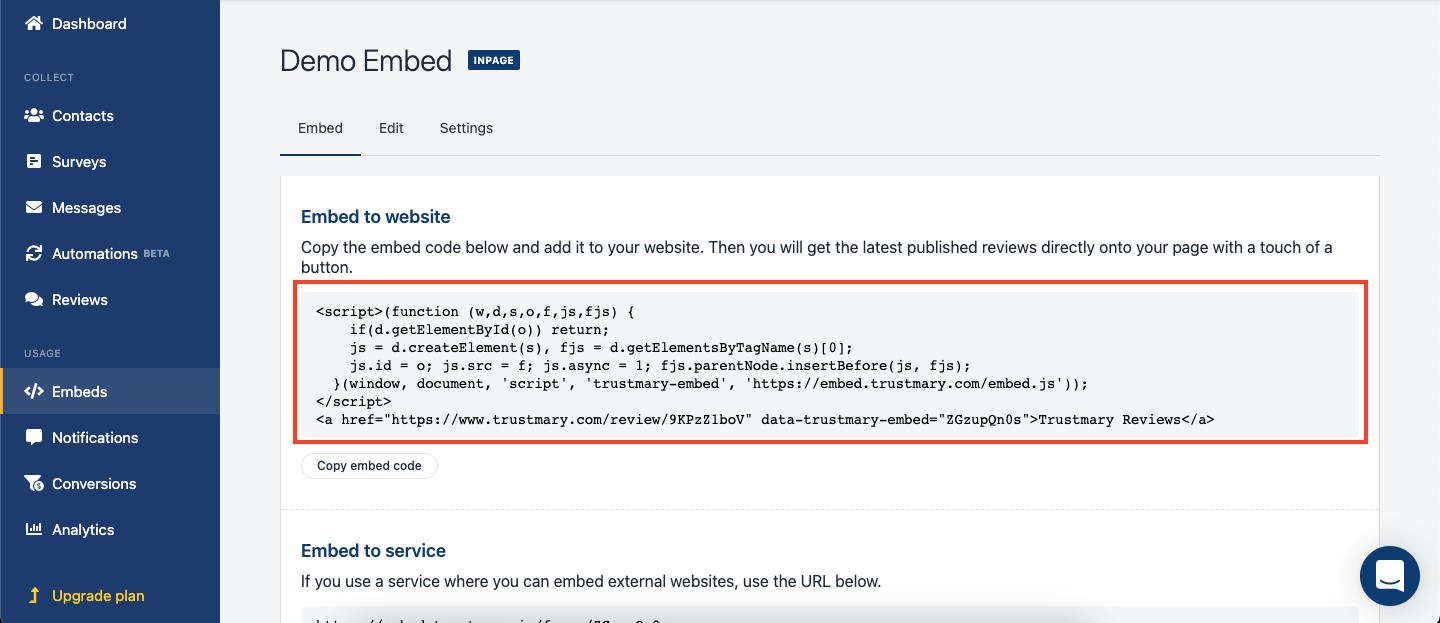The width and height of the screenshot is (1440, 623).
Task: Click the Automations refresh icon
Action: (x=34, y=253)
